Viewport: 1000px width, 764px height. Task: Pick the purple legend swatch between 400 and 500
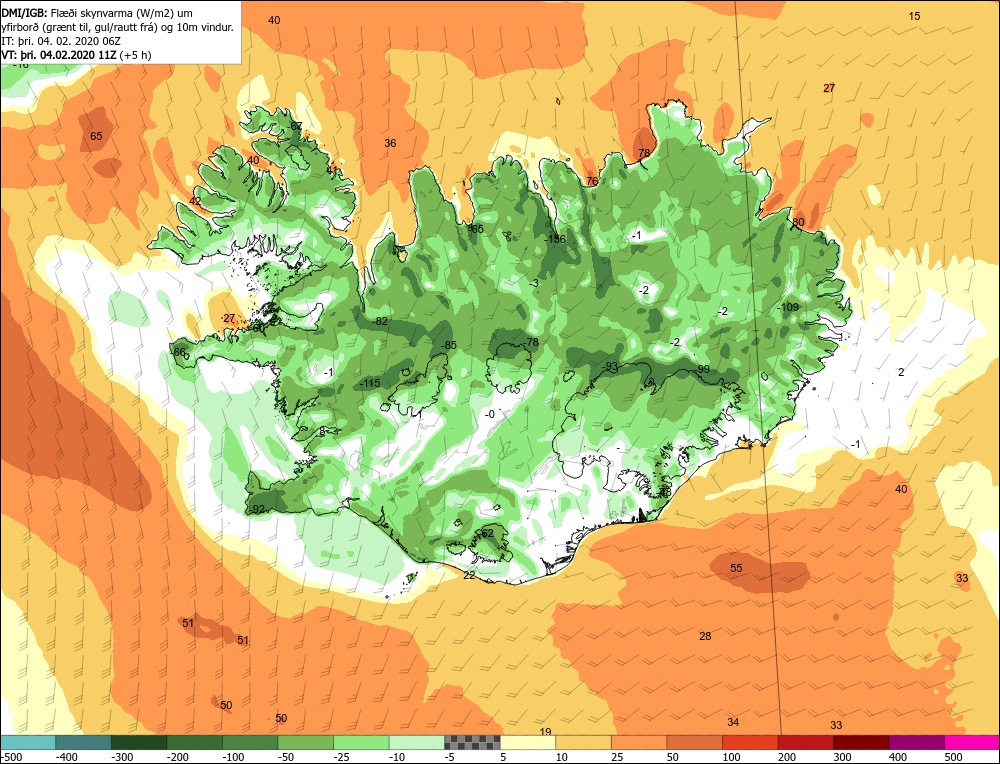[x=916, y=742]
